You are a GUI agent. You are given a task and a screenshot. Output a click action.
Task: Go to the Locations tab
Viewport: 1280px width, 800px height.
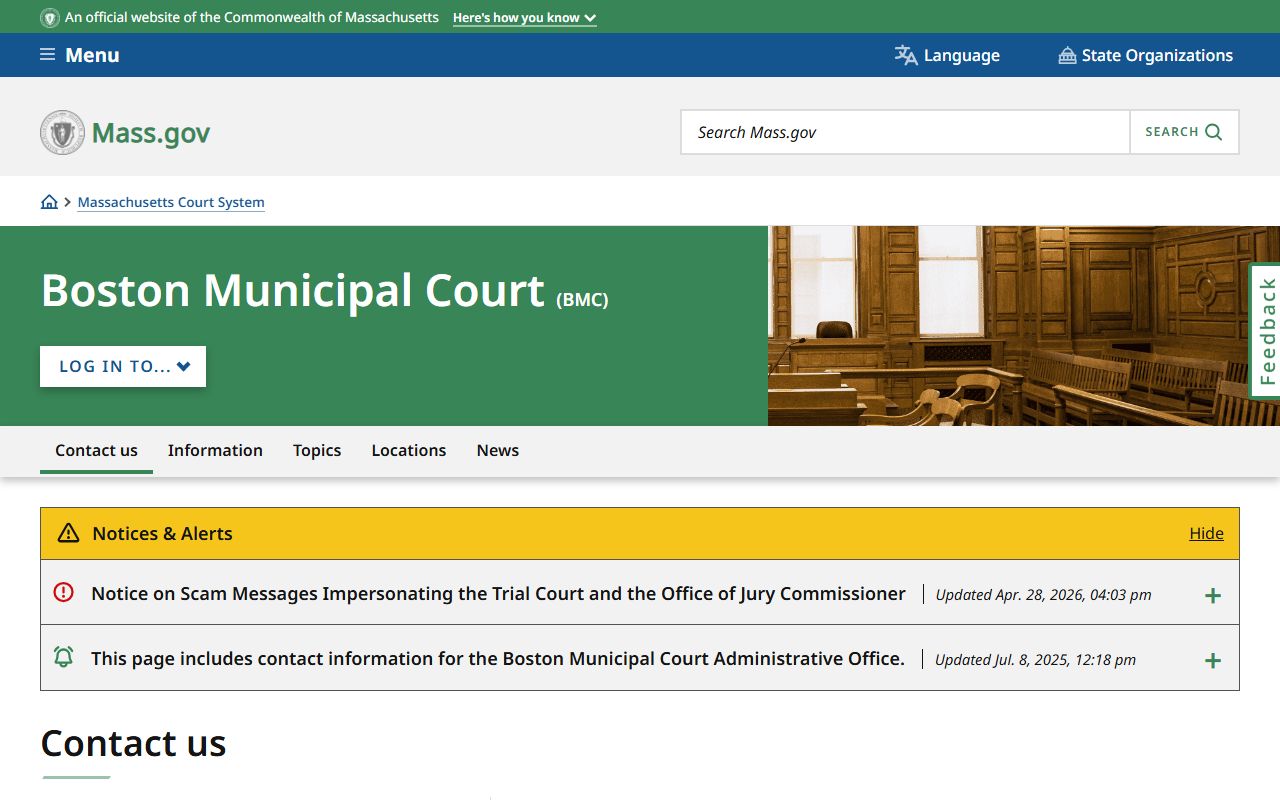click(409, 451)
